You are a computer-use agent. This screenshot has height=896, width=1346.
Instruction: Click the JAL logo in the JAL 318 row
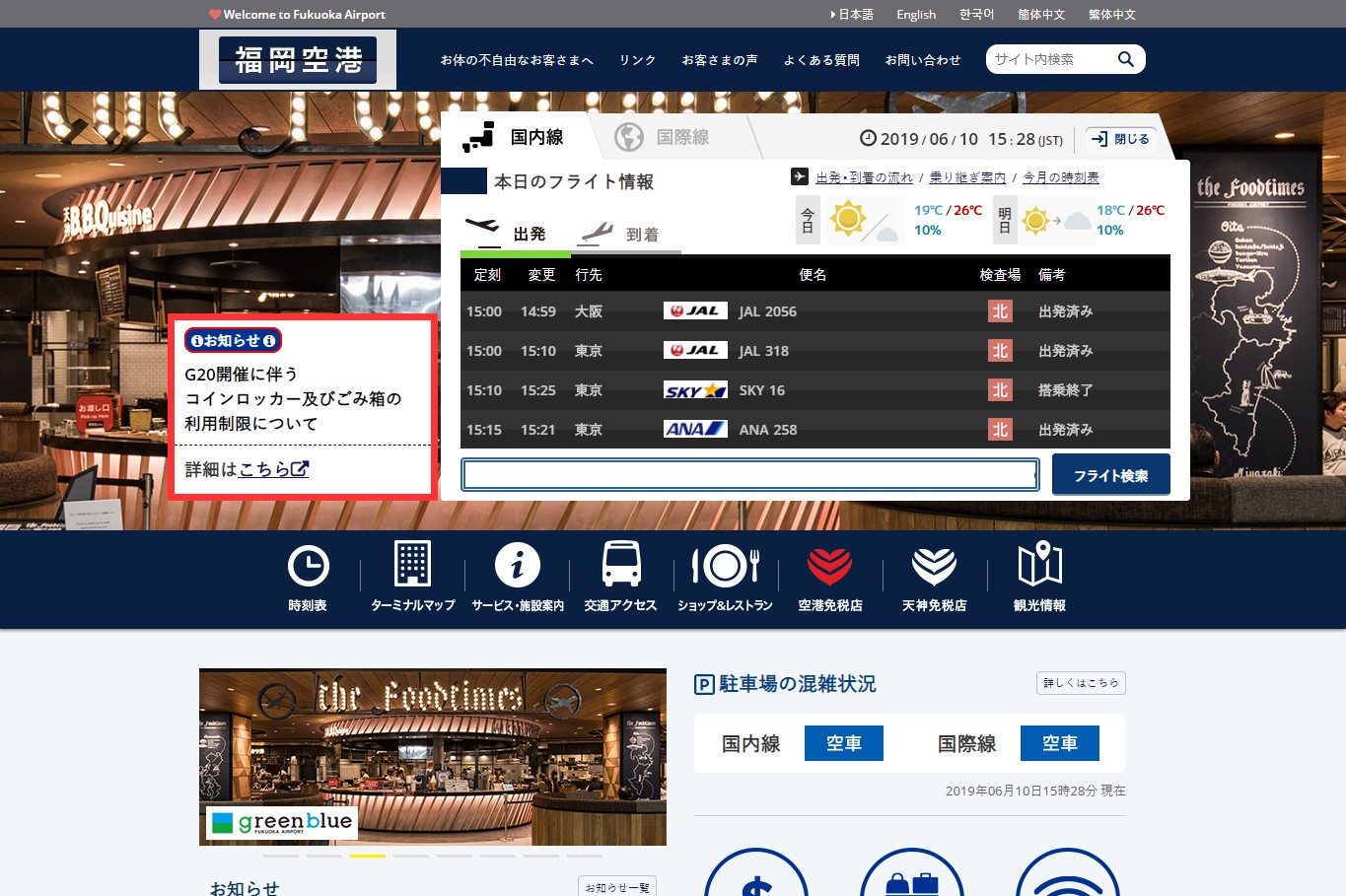pos(695,350)
